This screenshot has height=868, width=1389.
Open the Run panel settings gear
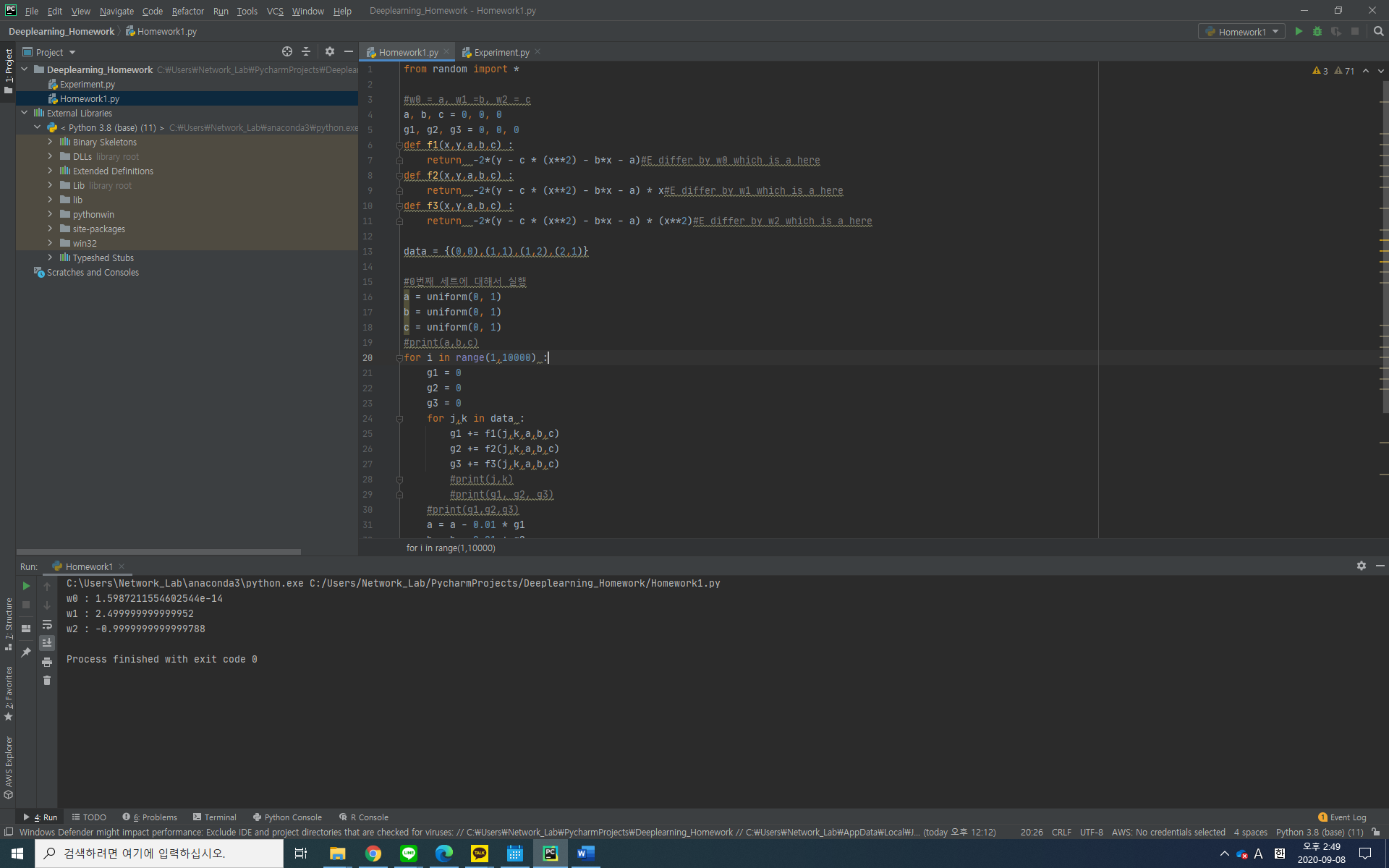(1361, 566)
